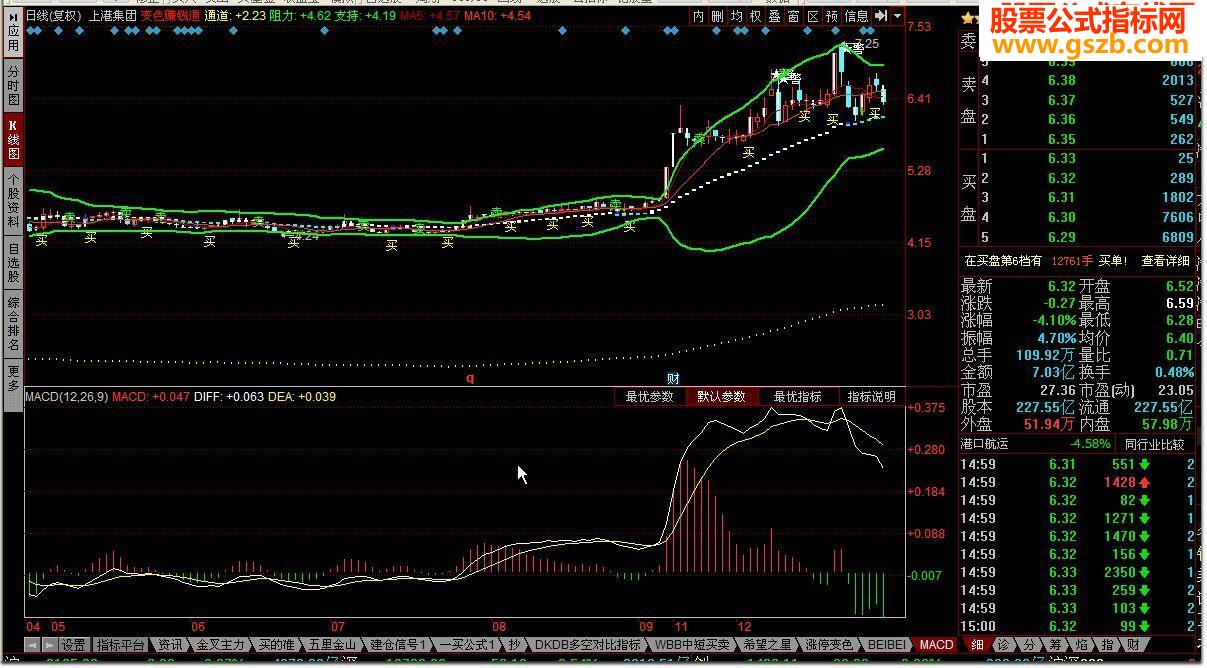Click the 叠 overlay stock button

(x=774, y=16)
